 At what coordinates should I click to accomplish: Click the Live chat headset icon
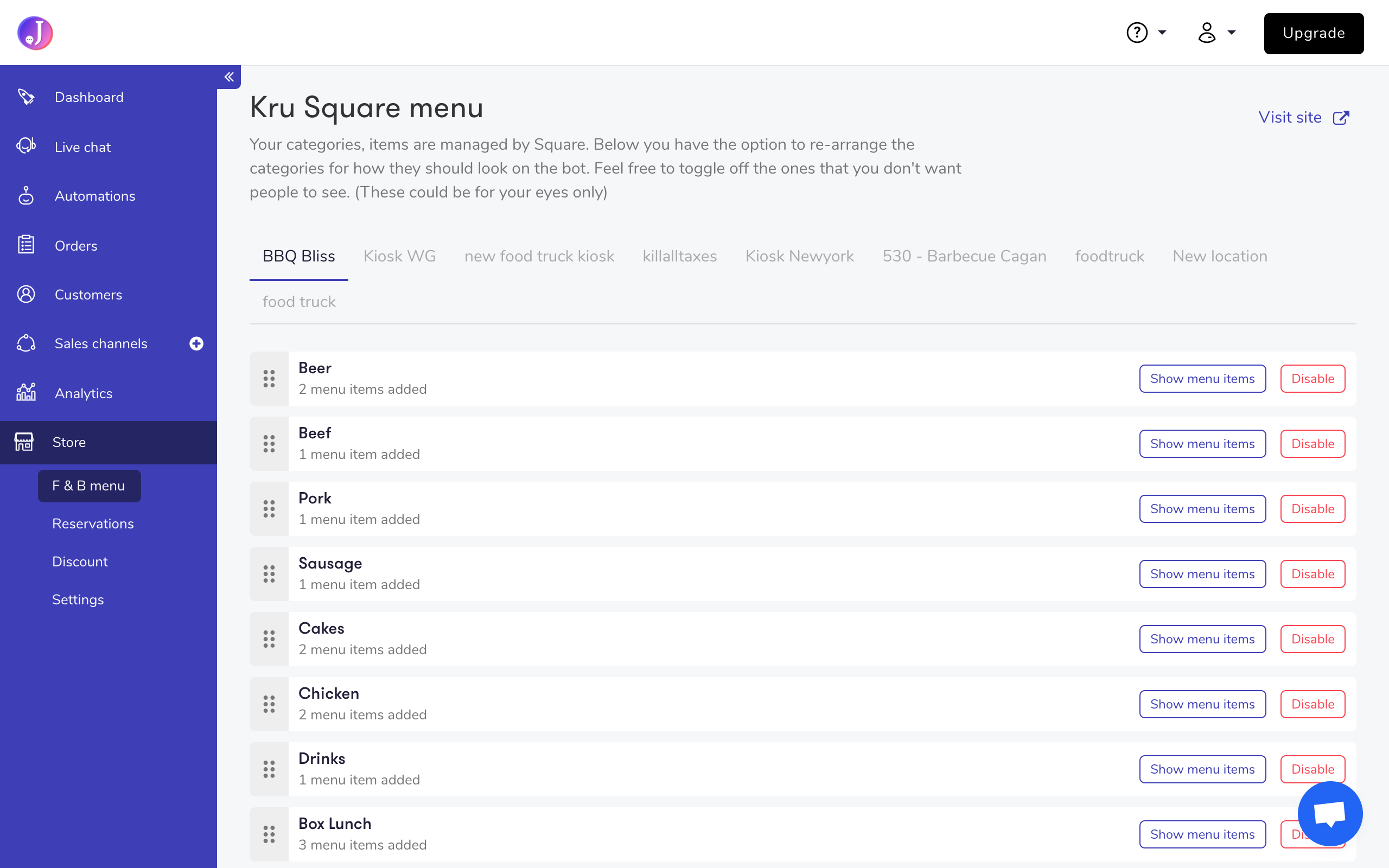(x=26, y=146)
